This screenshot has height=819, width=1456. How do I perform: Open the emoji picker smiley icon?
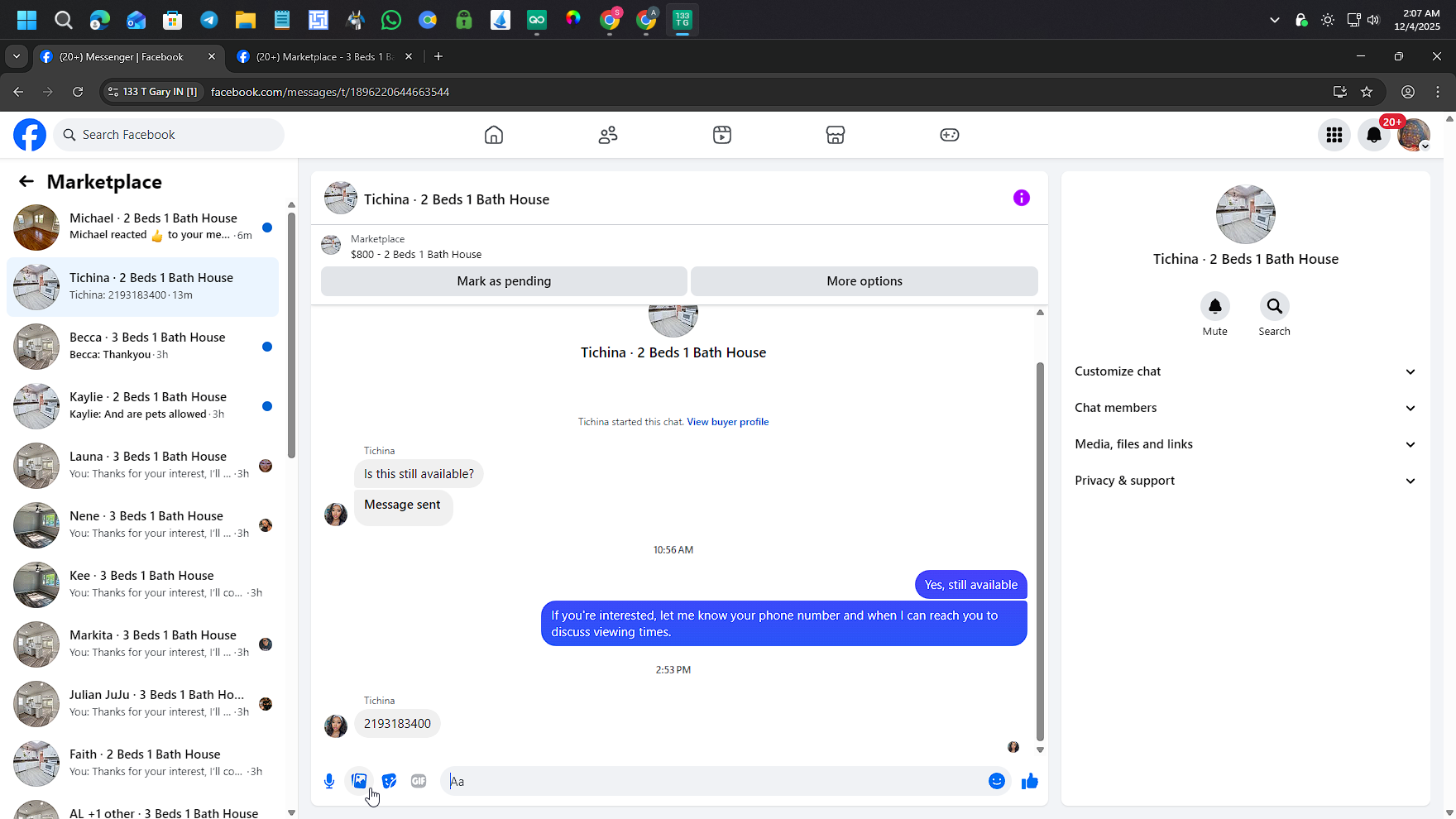click(x=997, y=781)
